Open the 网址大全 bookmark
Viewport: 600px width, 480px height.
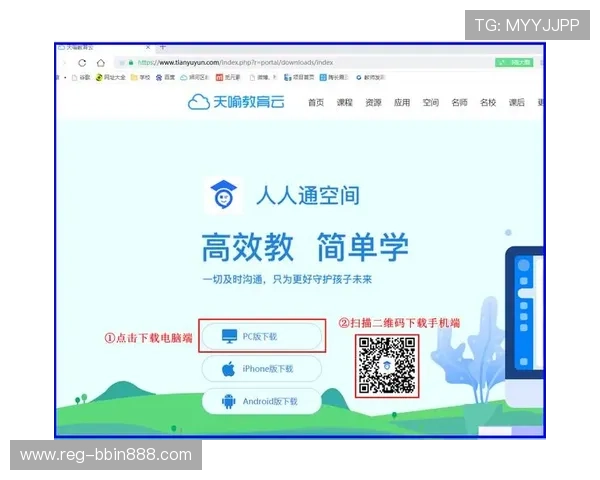pyautogui.click(x=111, y=77)
